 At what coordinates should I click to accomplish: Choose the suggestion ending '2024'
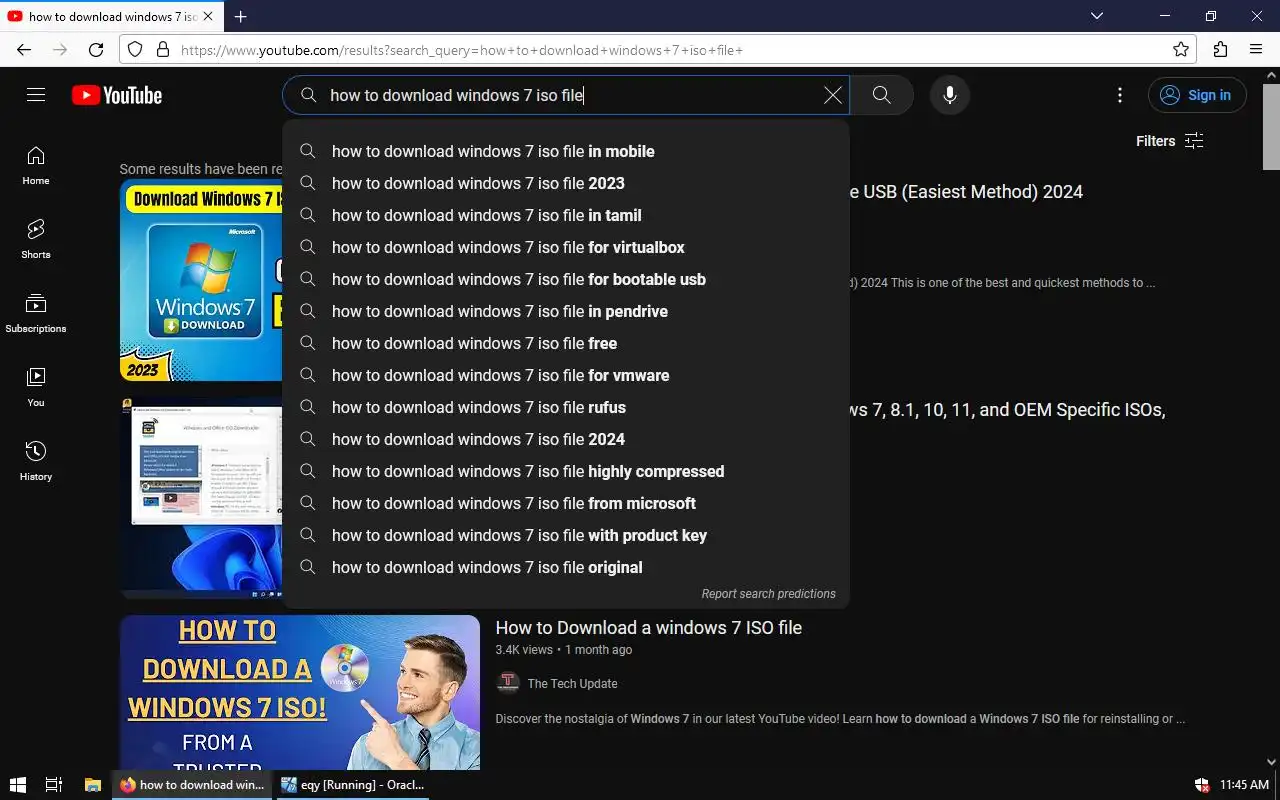(566, 439)
